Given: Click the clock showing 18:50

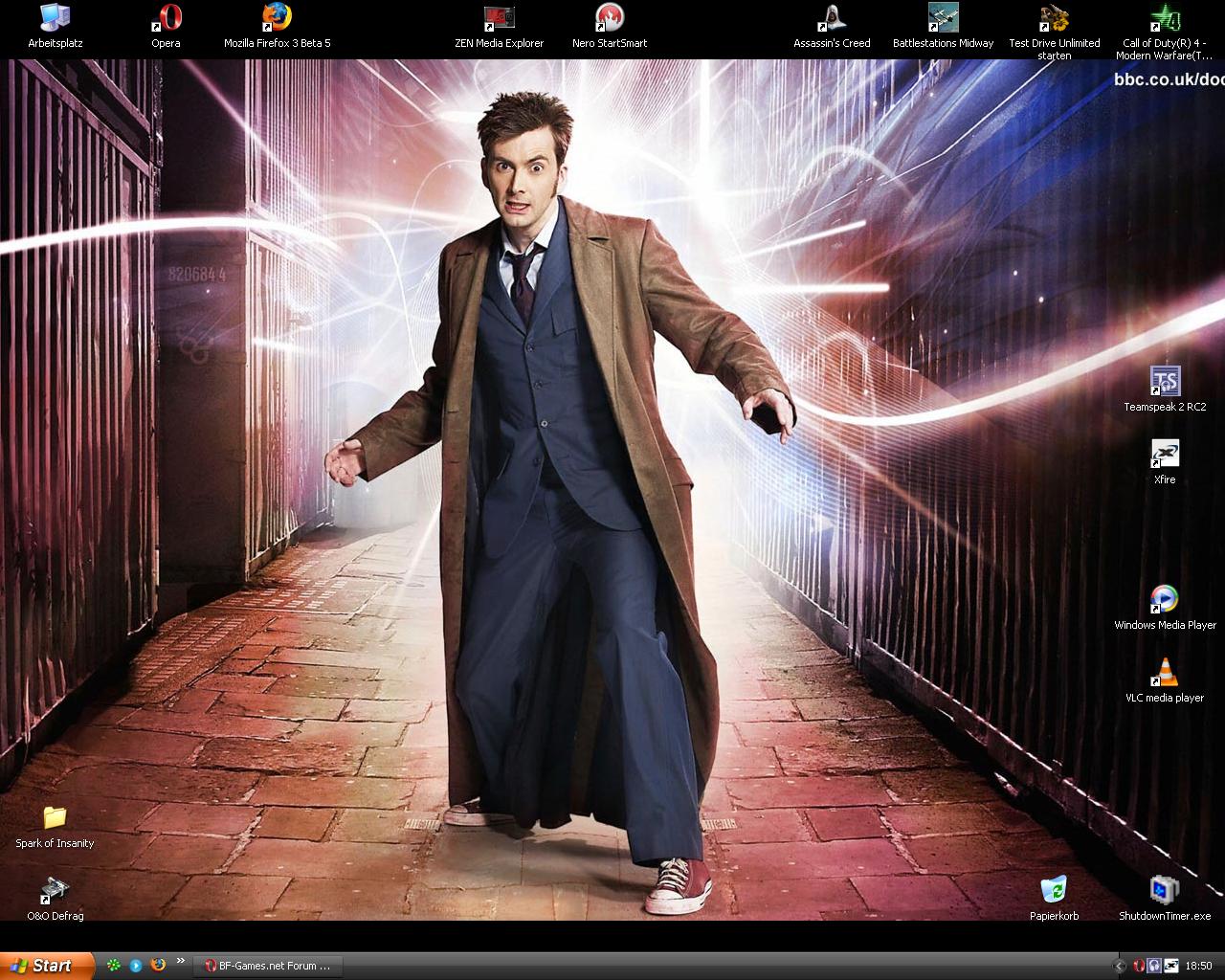Looking at the screenshot, I should pyautogui.click(x=1198, y=966).
